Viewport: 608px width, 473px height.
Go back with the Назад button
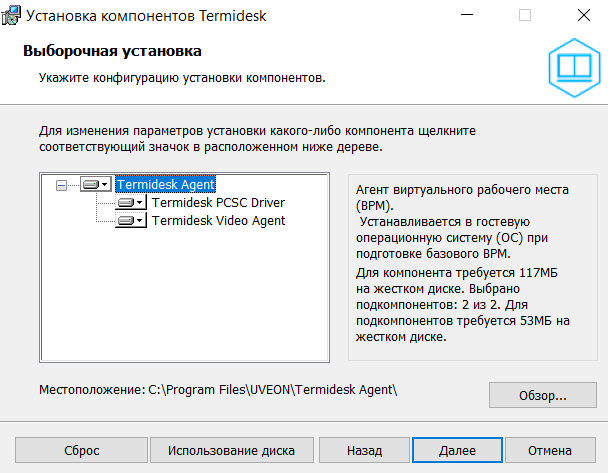coord(364,450)
